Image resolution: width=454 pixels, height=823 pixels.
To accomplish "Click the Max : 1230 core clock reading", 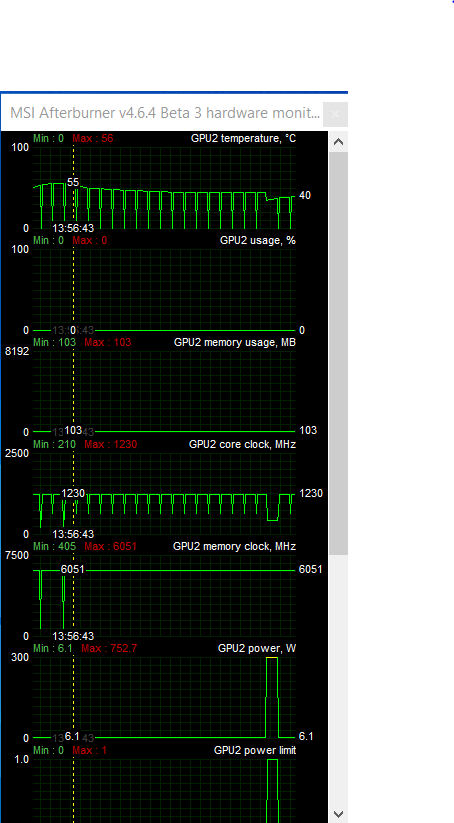I will pos(111,445).
